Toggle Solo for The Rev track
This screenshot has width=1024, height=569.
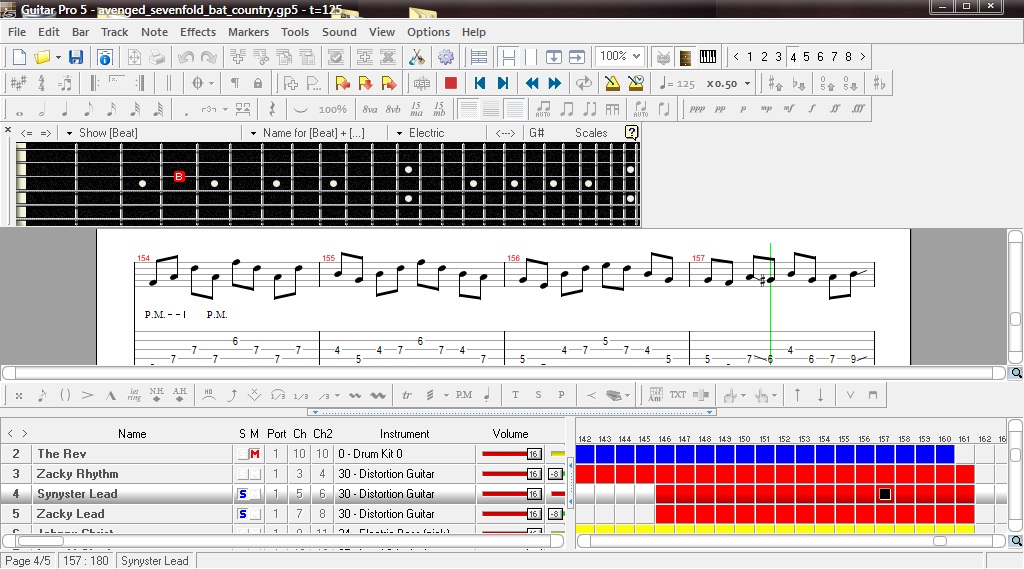(x=242, y=454)
